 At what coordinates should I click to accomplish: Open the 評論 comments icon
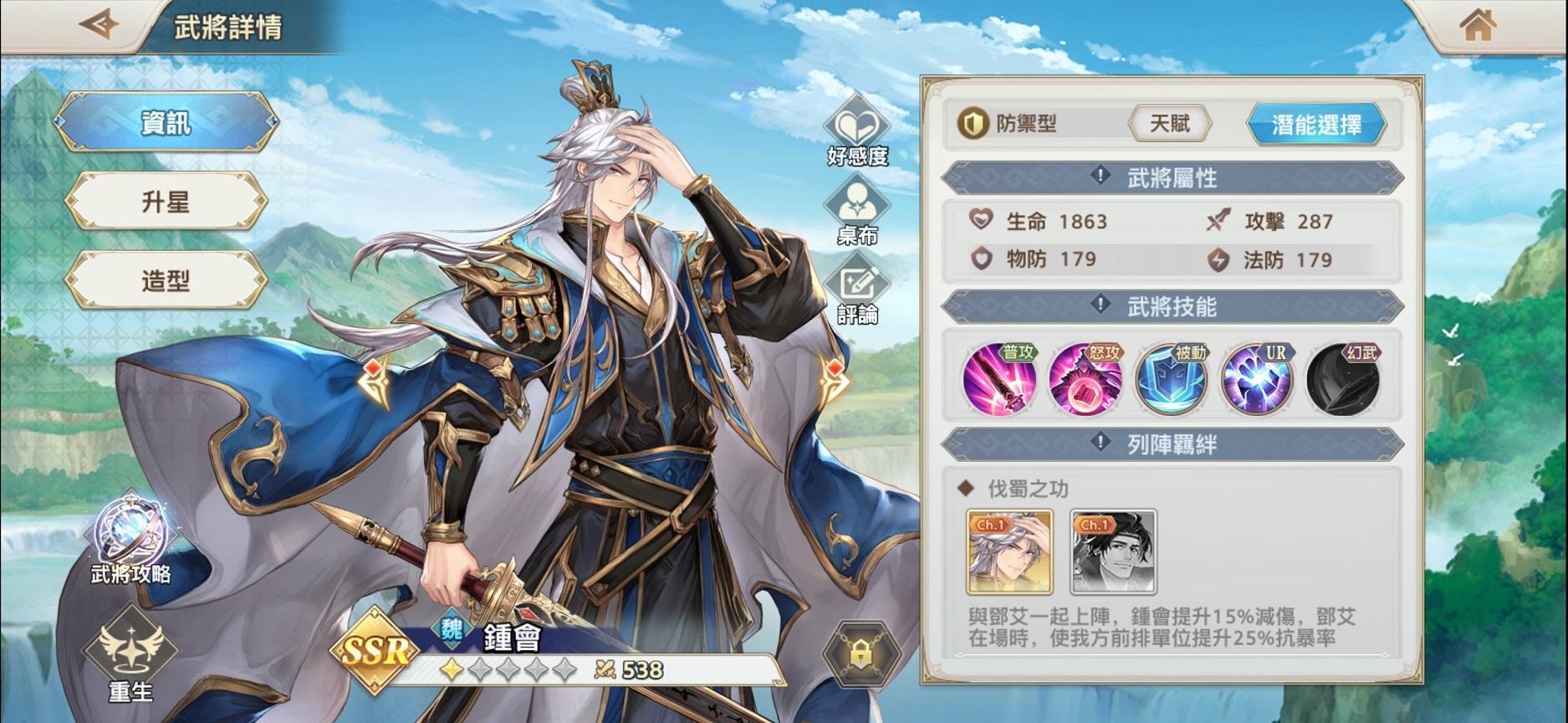click(x=857, y=291)
